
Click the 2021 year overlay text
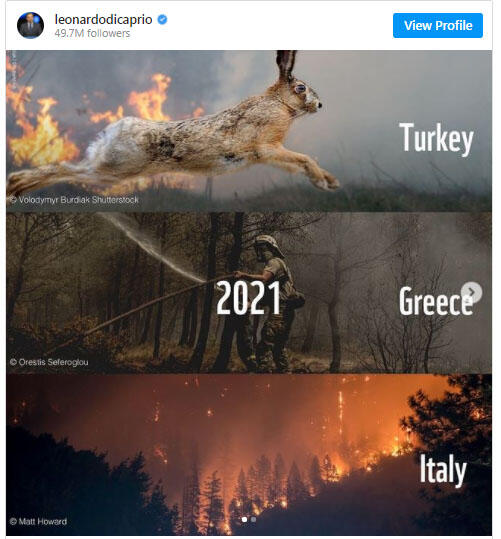tap(248, 298)
